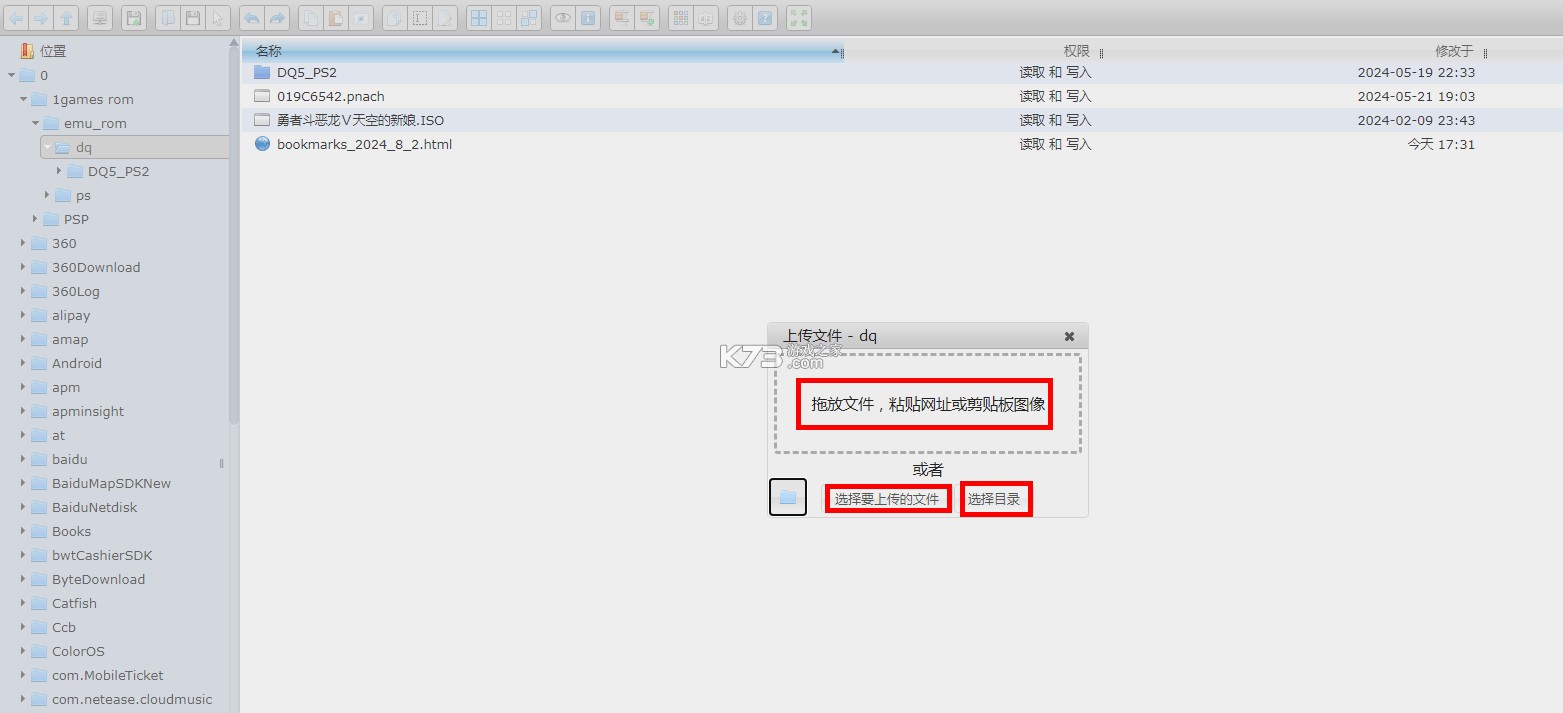The image size is (1563, 713).
Task: Click the 选择要上传的文件 button
Action: point(887,497)
